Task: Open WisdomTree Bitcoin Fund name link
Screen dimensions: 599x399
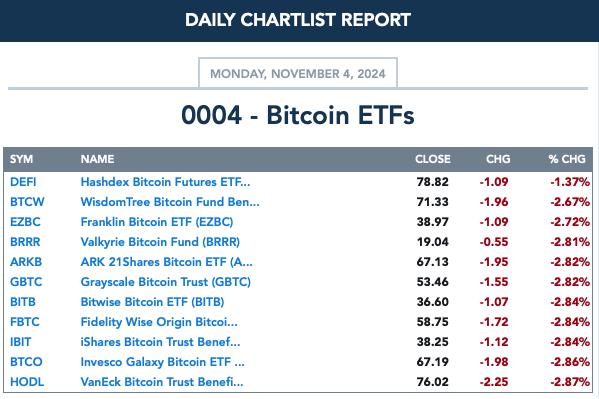Action: [x=170, y=202]
